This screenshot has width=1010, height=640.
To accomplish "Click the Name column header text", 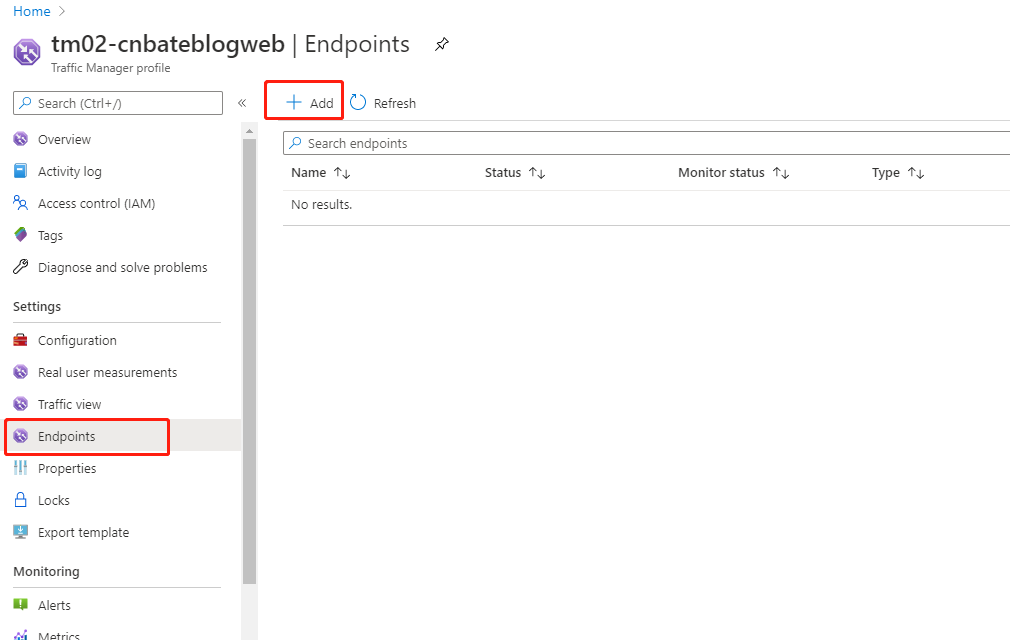I will click(309, 173).
